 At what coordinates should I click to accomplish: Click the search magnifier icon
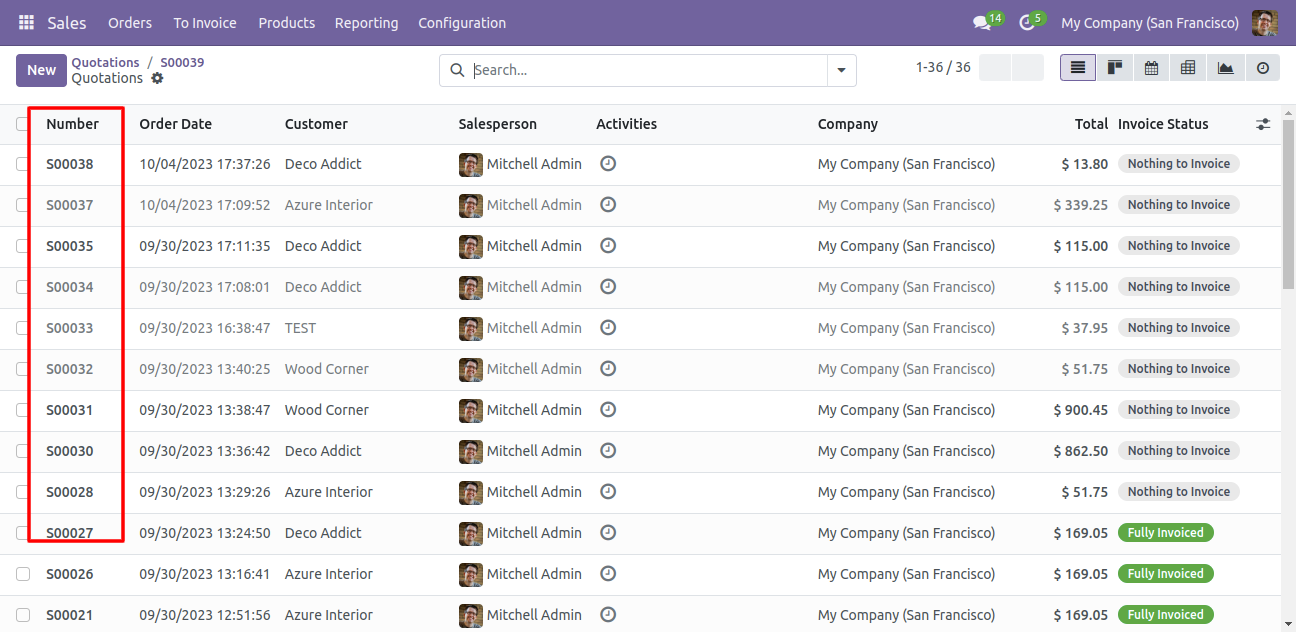pyautogui.click(x=457, y=70)
